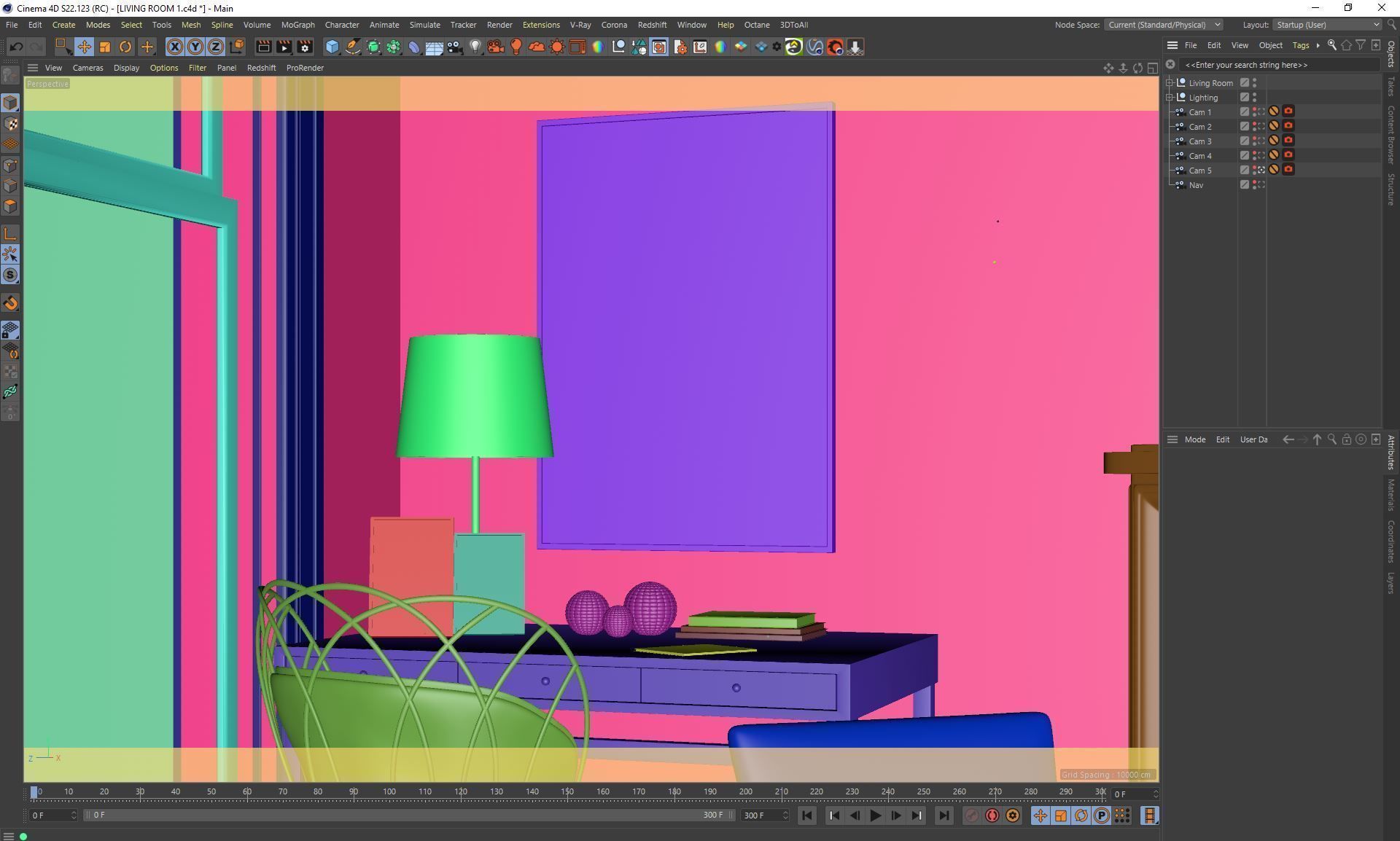Add a light using the lightbulb icon
1400x841 pixels.
tap(475, 47)
